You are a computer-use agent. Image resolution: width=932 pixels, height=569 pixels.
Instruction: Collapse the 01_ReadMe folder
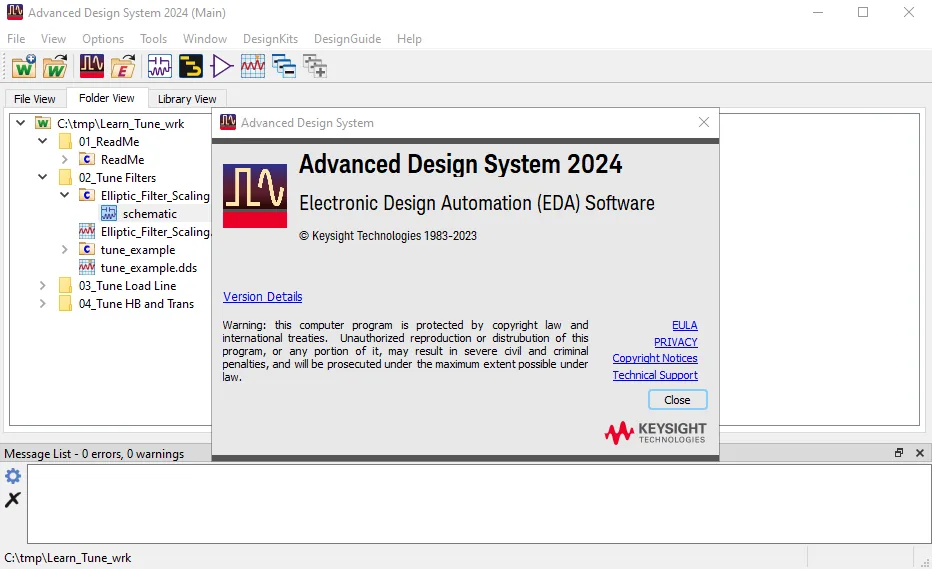[43, 141]
